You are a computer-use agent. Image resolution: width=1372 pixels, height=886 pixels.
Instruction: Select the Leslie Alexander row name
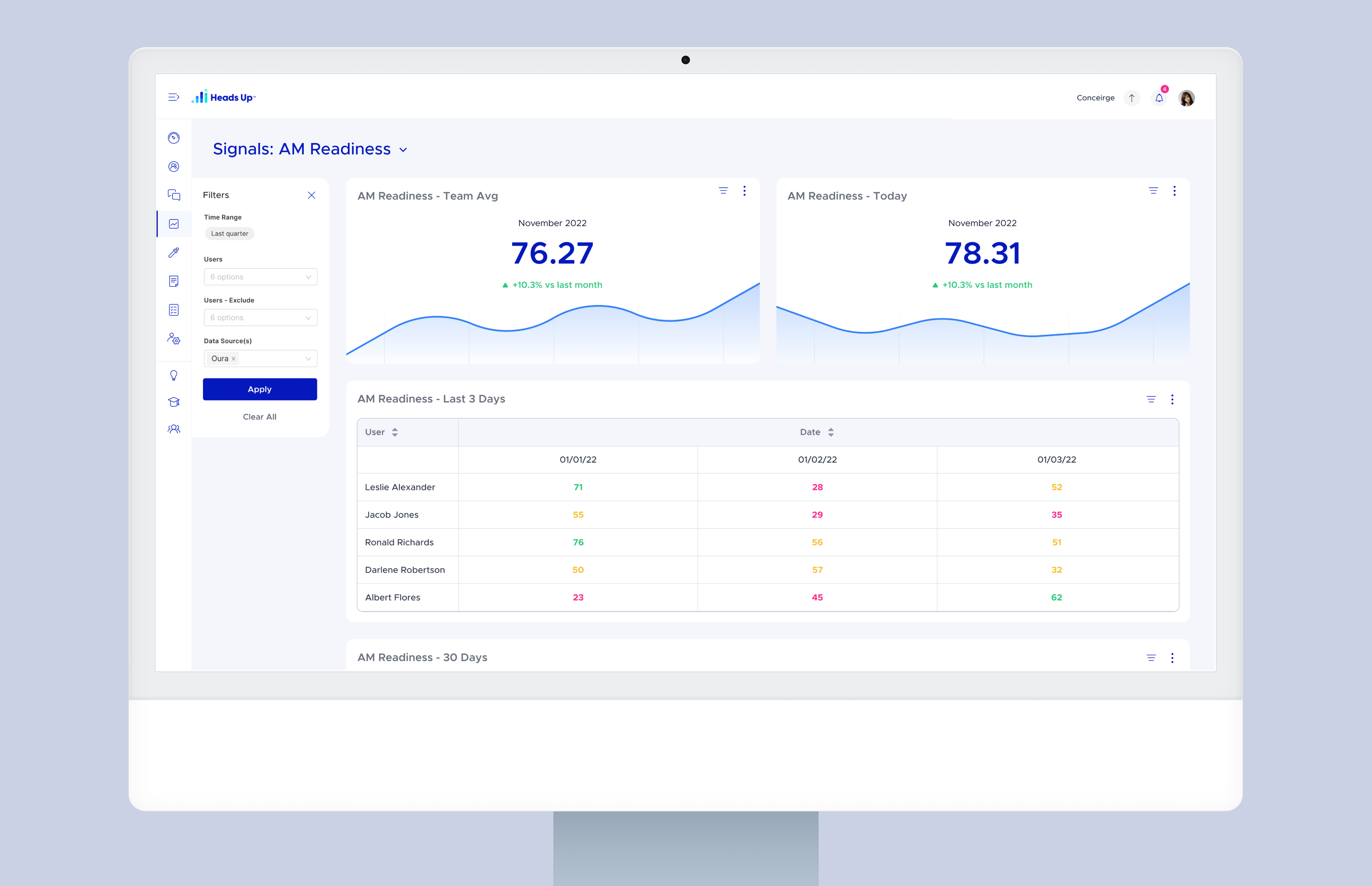tap(400, 487)
